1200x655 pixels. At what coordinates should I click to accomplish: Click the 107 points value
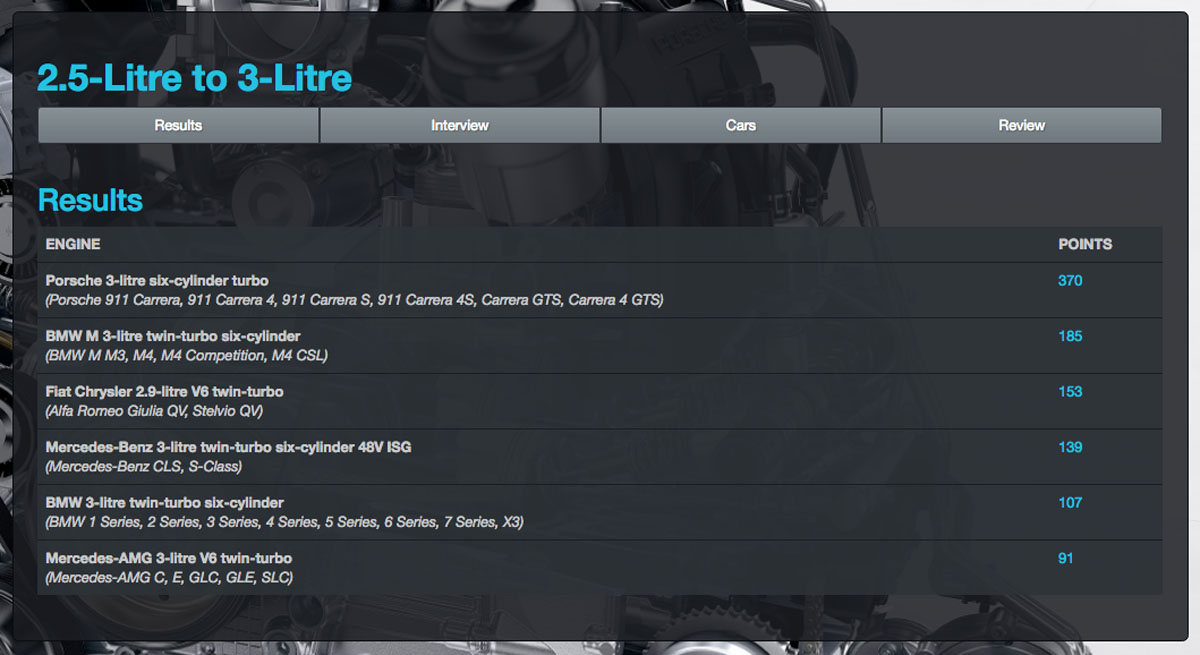pos(1070,503)
